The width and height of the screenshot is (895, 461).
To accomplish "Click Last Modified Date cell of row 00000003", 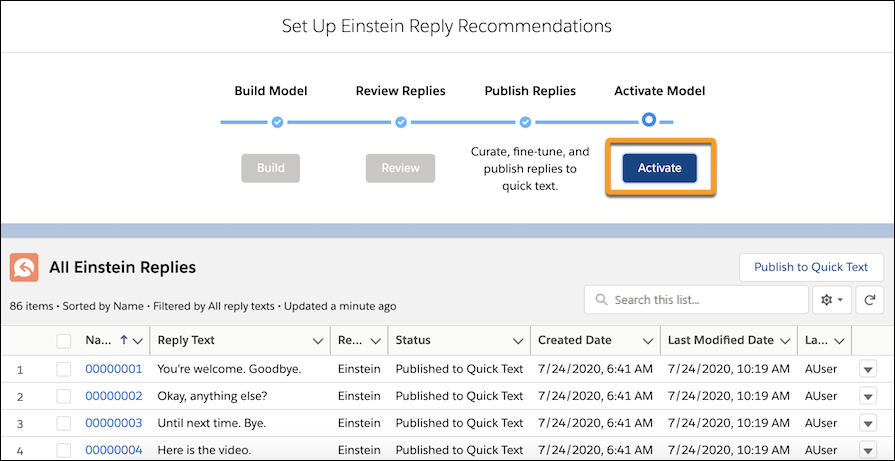I will 729,423.
